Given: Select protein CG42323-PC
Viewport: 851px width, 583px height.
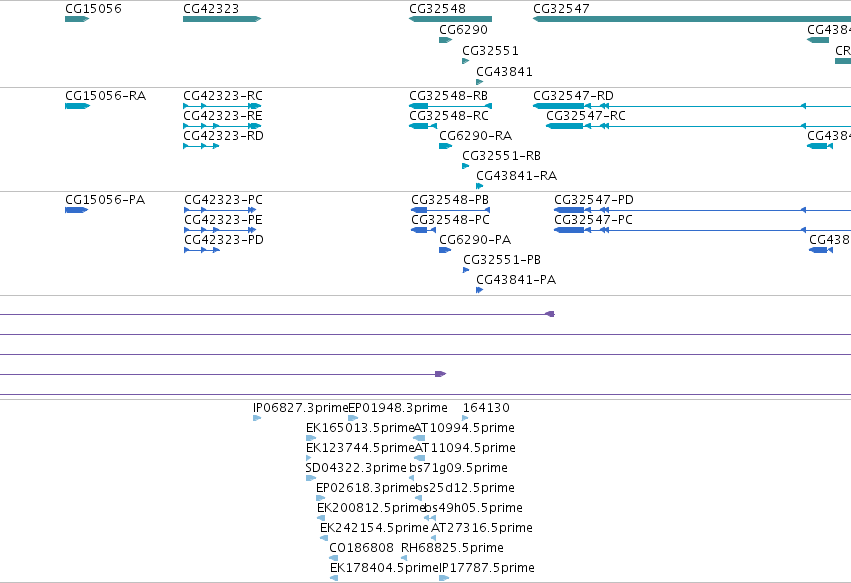Looking at the screenshot, I should (220, 210).
